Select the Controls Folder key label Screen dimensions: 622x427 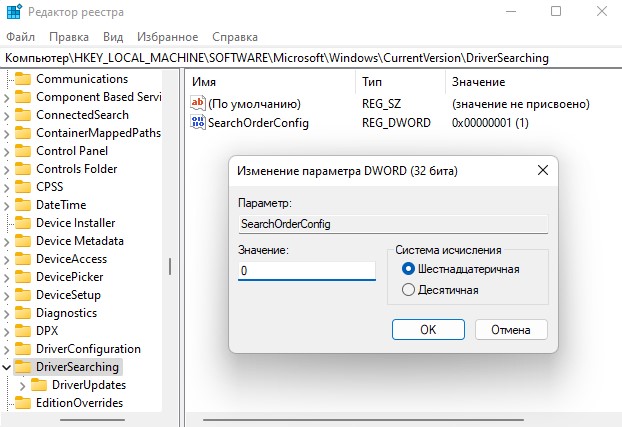[77, 169]
